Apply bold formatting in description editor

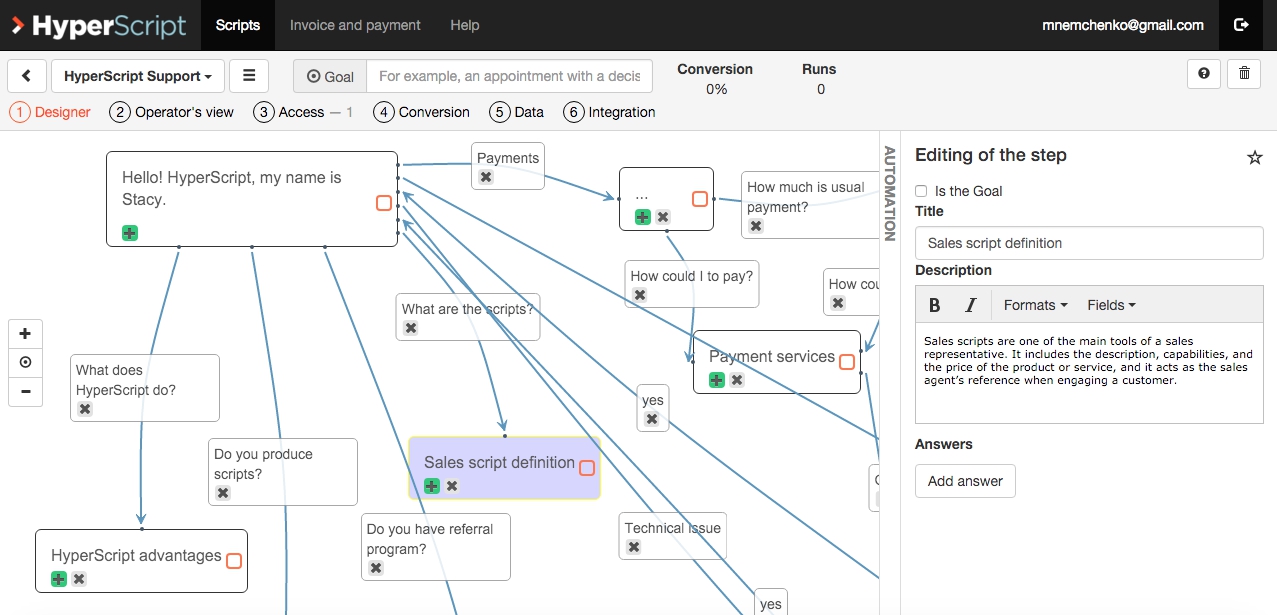coord(935,305)
